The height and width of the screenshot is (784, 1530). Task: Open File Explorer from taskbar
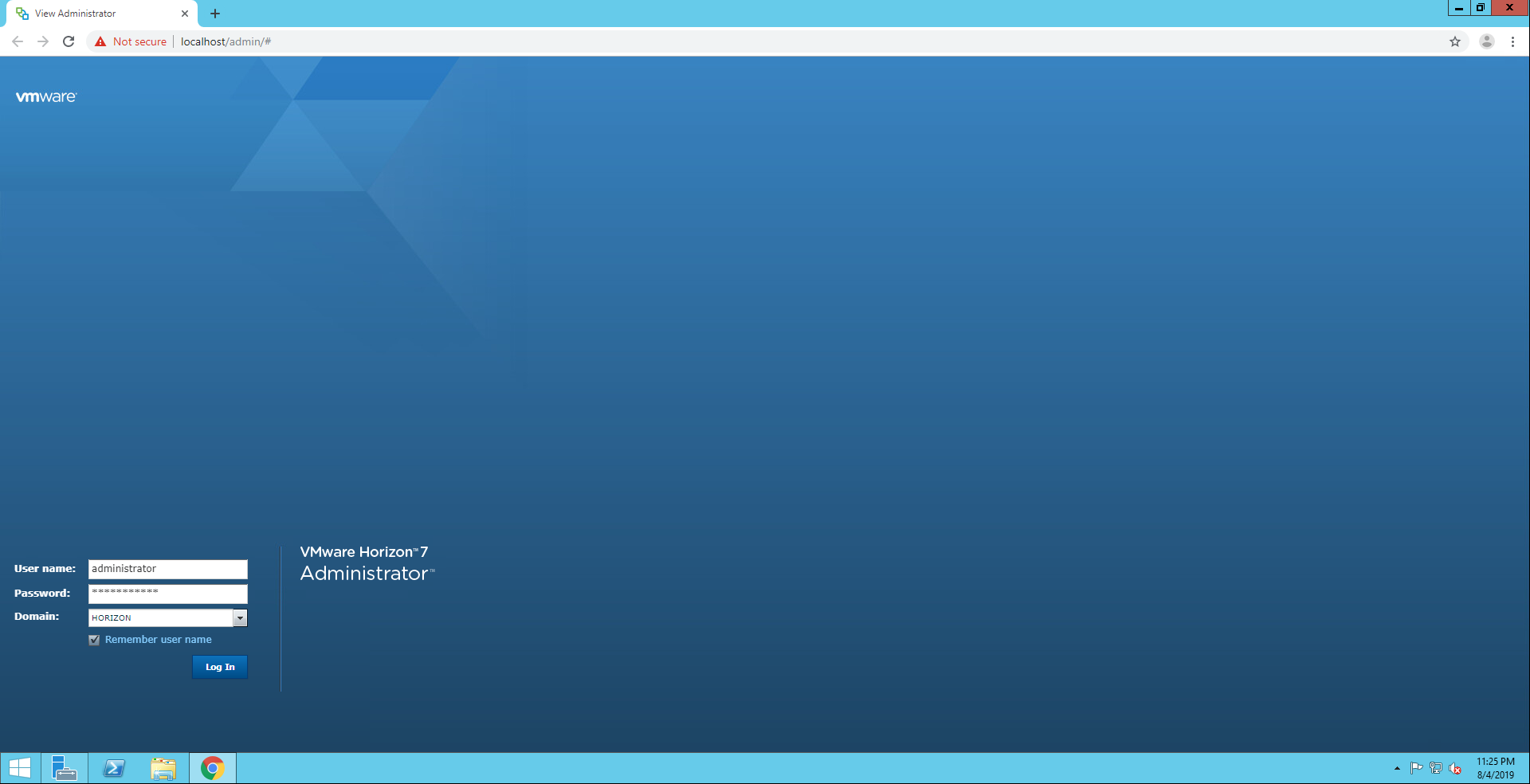pos(163,768)
